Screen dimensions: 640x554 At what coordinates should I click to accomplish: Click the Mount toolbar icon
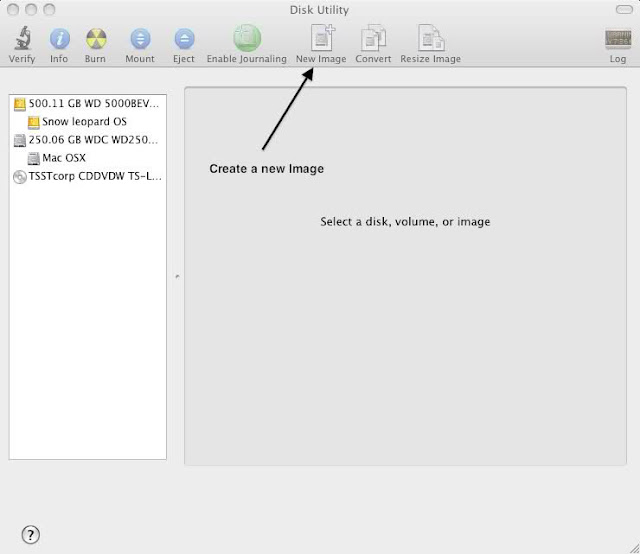tap(140, 39)
